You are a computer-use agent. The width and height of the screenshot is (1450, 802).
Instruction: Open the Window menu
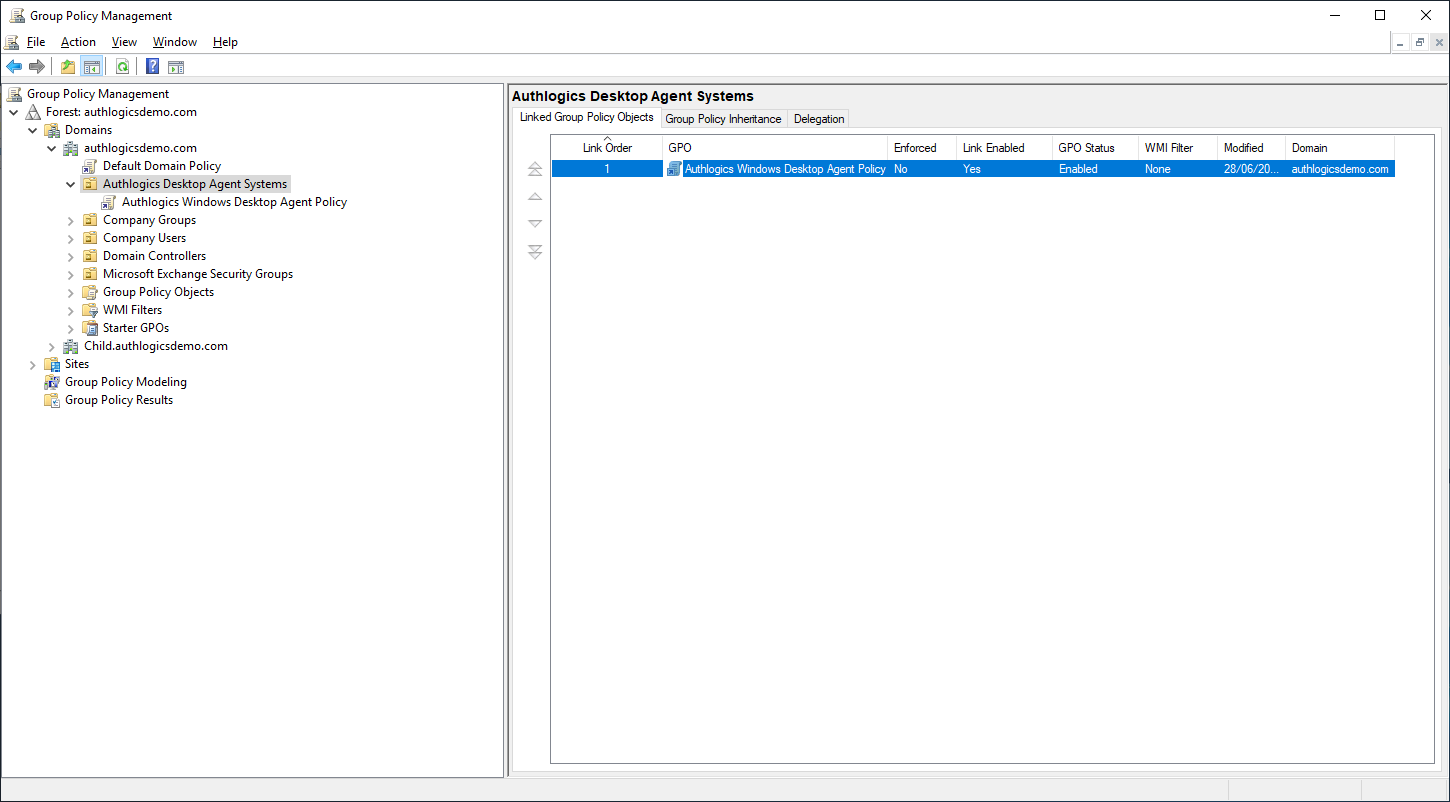click(x=175, y=42)
